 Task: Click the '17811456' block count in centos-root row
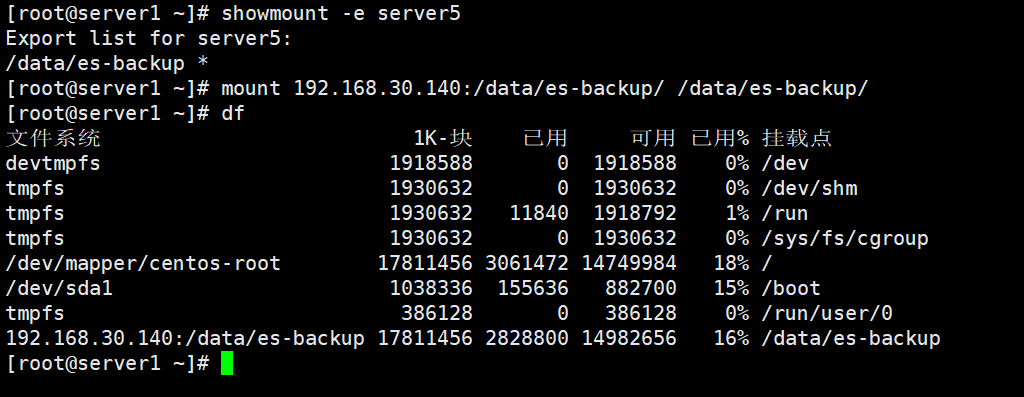coord(425,264)
